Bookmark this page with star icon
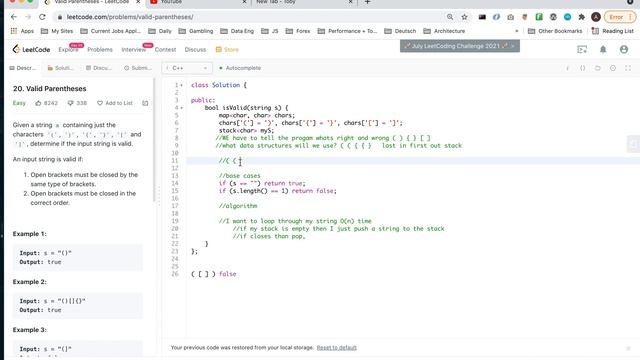This screenshot has height=360, width=640. pos(464,17)
